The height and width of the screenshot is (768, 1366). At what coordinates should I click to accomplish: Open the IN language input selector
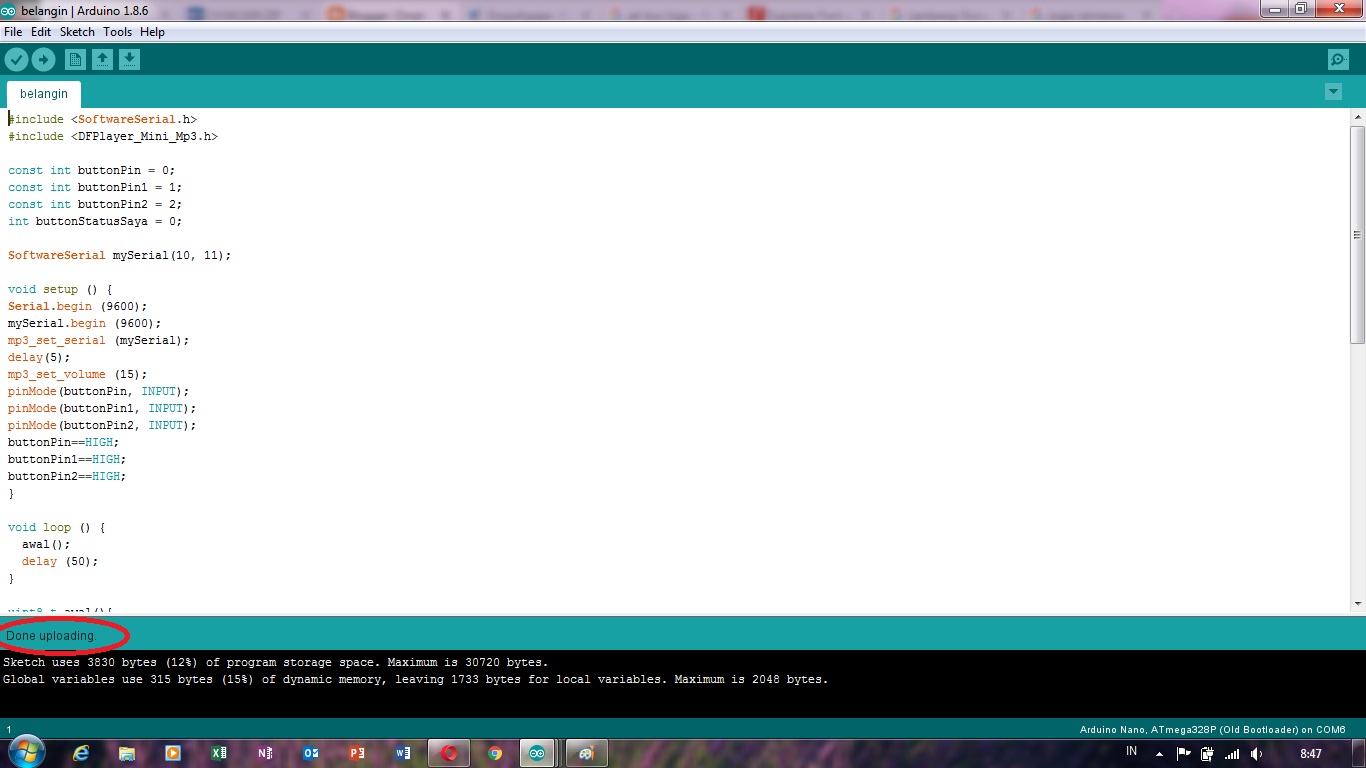pyautogui.click(x=1130, y=751)
